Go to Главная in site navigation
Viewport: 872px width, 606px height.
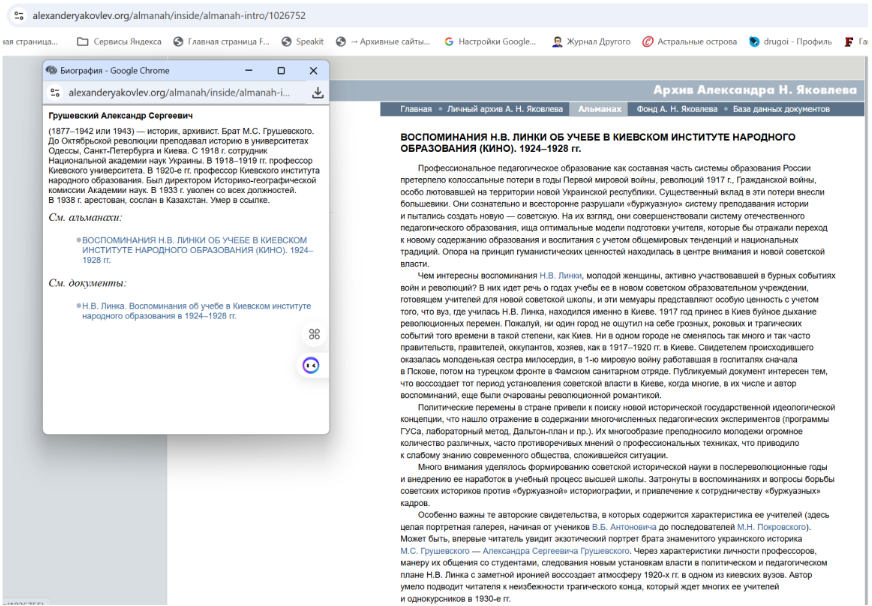[x=415, y=109]
